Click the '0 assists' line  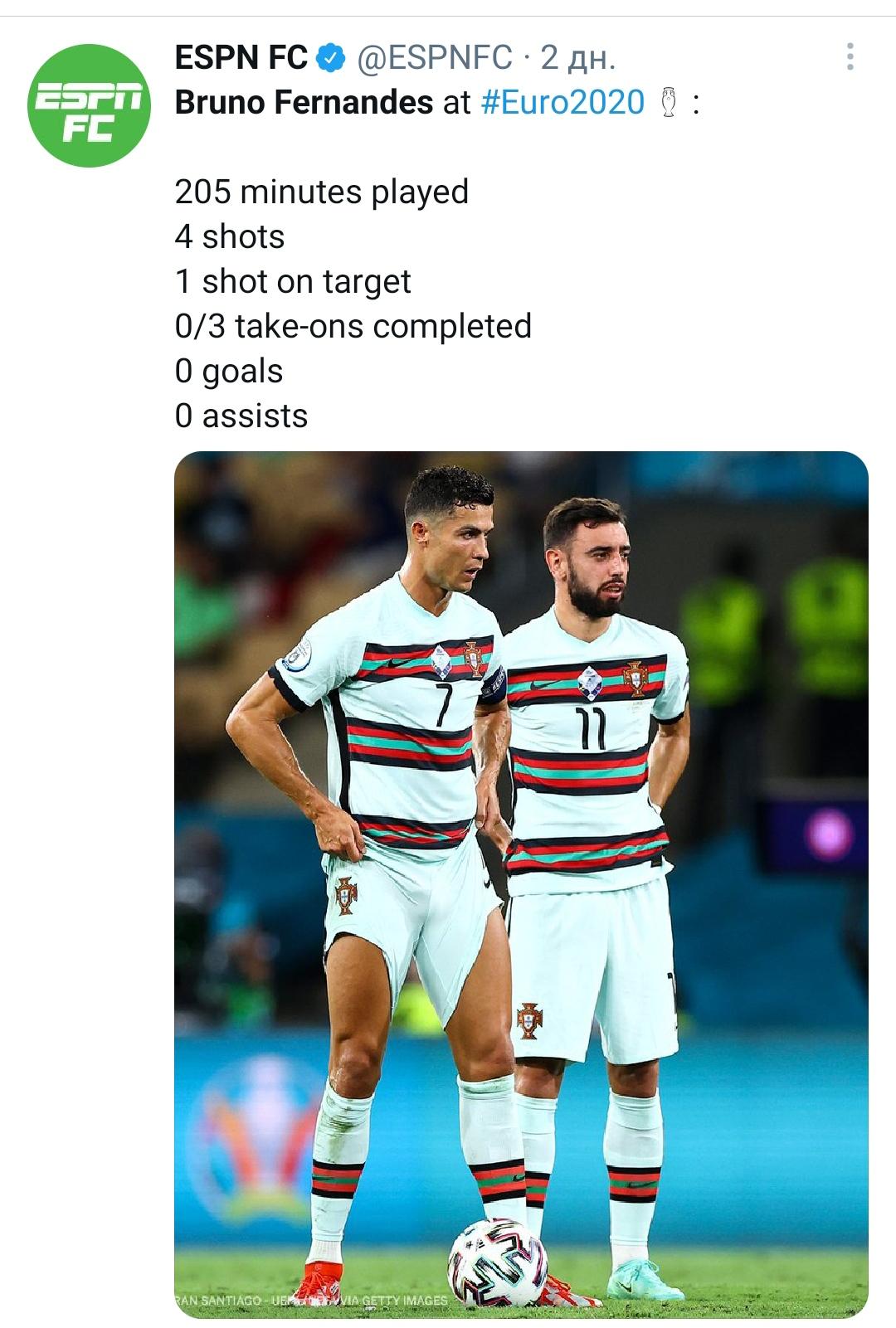(241, 416)
